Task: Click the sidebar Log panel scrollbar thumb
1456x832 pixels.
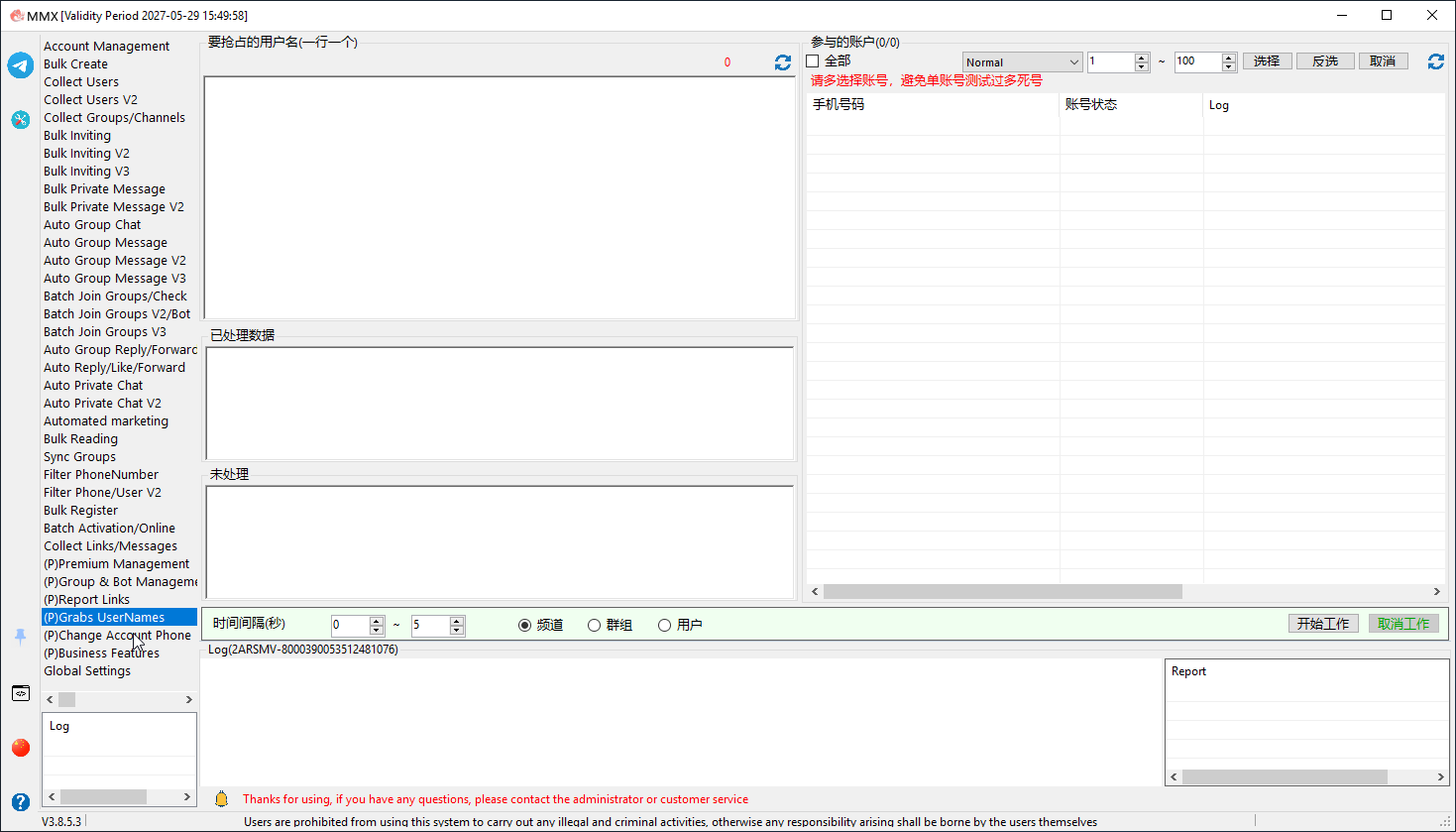Action: [103, 797]
